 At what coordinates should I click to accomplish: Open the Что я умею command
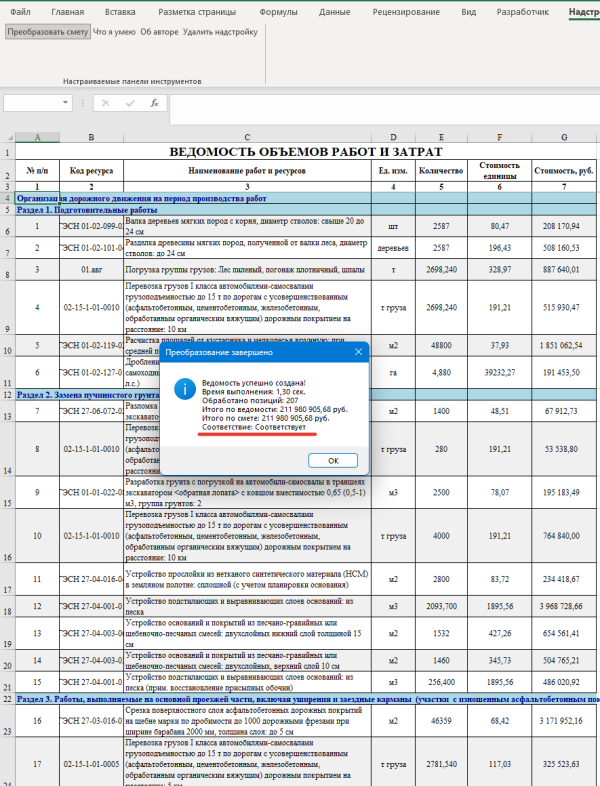point(114,32)
